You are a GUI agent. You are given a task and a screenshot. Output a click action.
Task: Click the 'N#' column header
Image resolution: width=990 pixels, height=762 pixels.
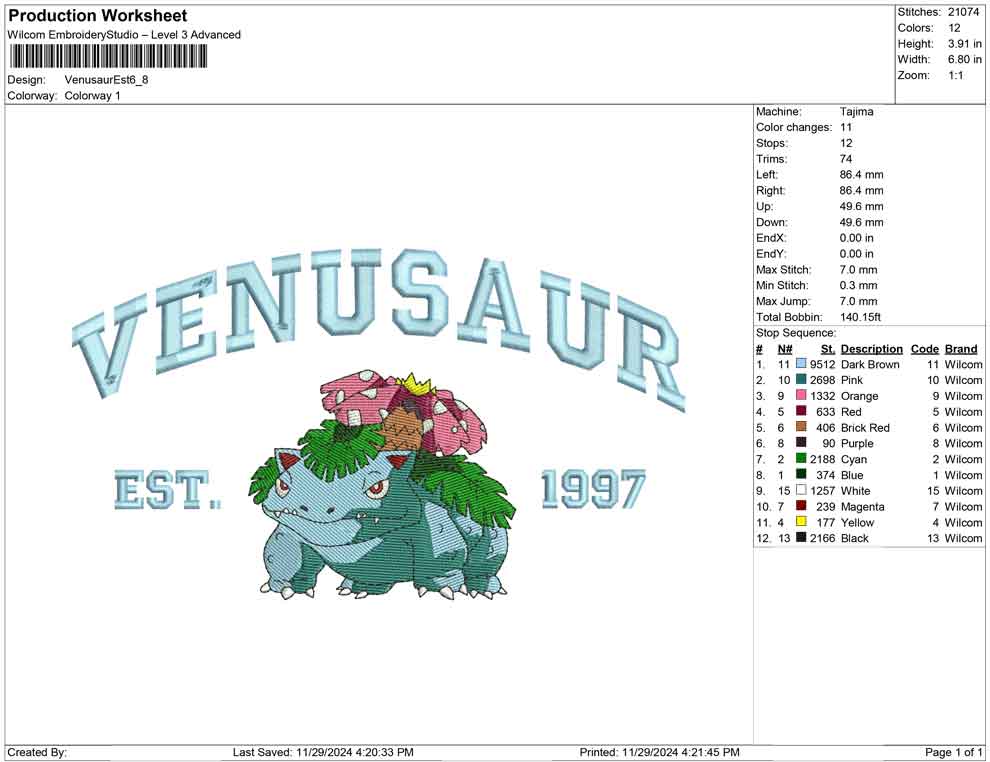(785, 348)
